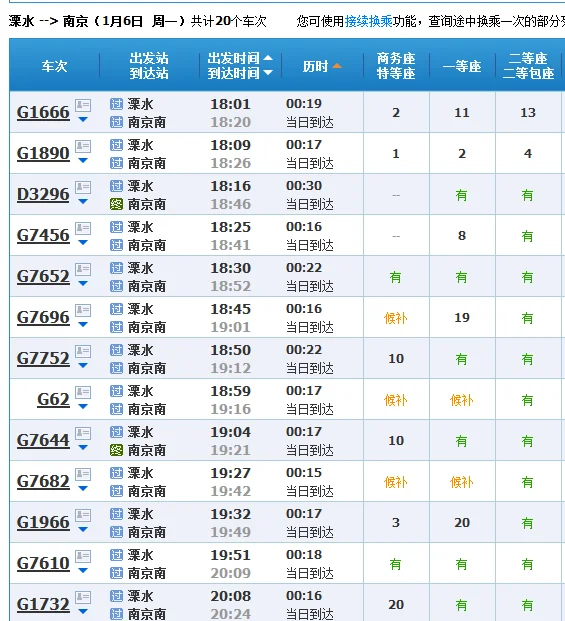Open ID card icon beside G7644

(83, 433)
